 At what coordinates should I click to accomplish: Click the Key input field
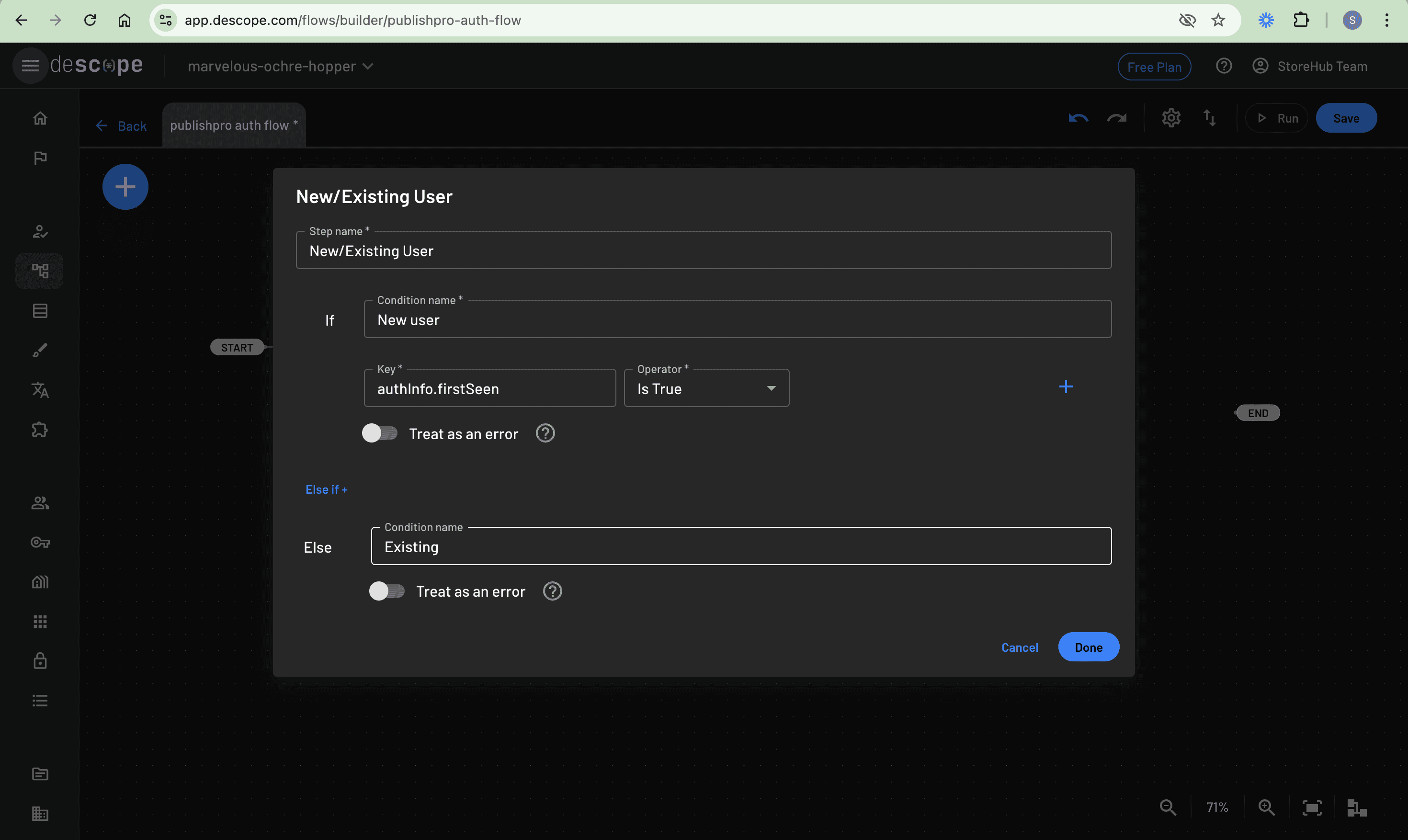(x=489, y=388)
